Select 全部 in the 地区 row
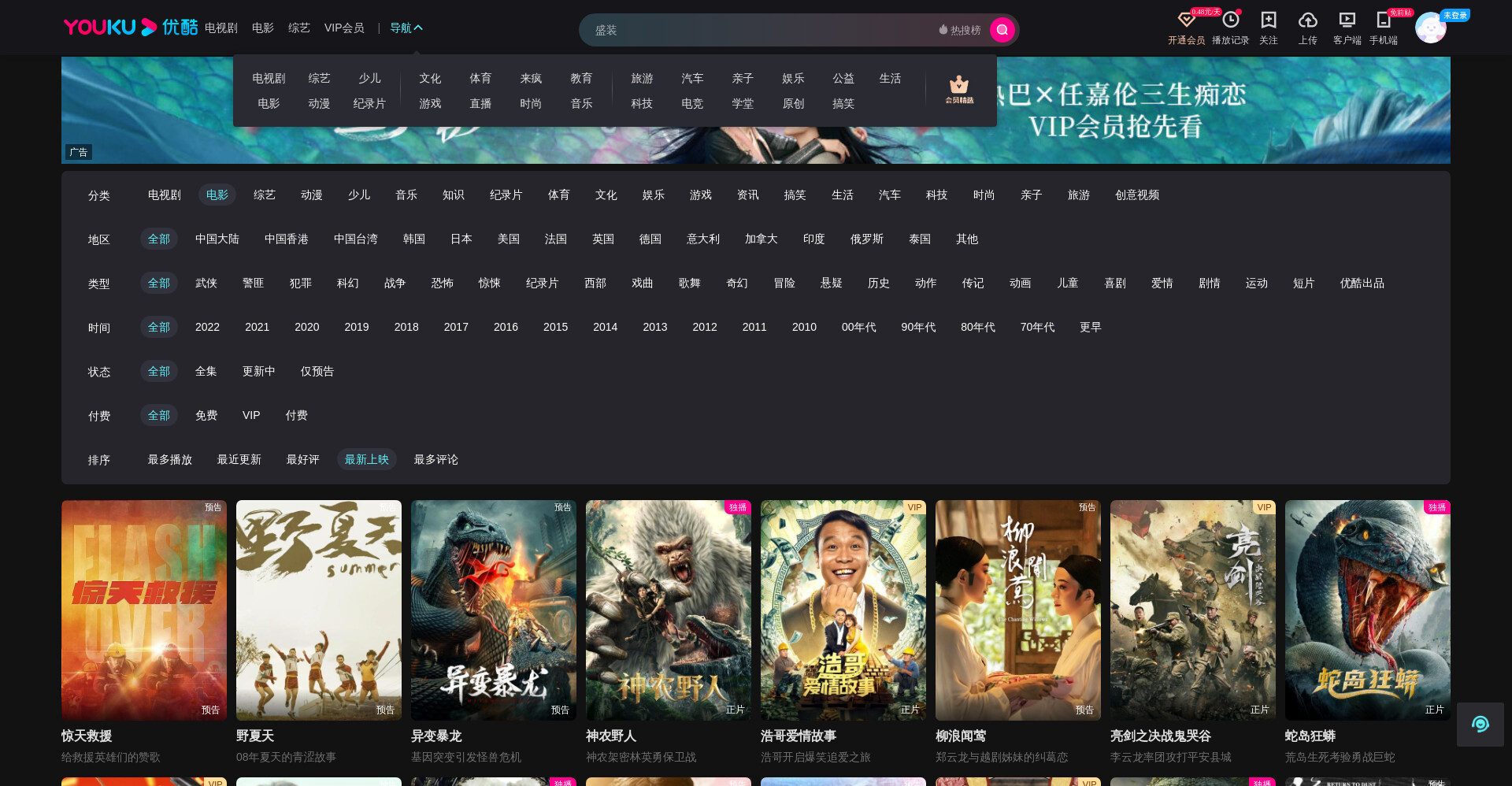Viewport: 1512px width, 786px height. 159,239
